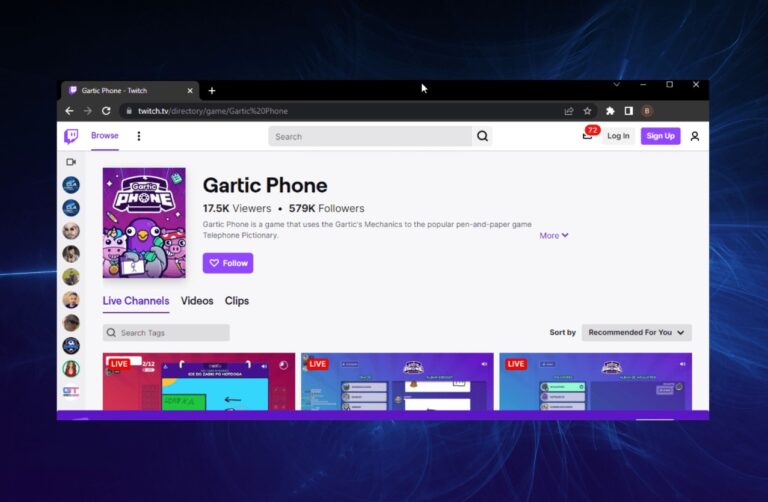Open the three-dot More menu beside Browse
This screenshot has height=502, width=768.
pyautogui.click(x=139, y=136)
